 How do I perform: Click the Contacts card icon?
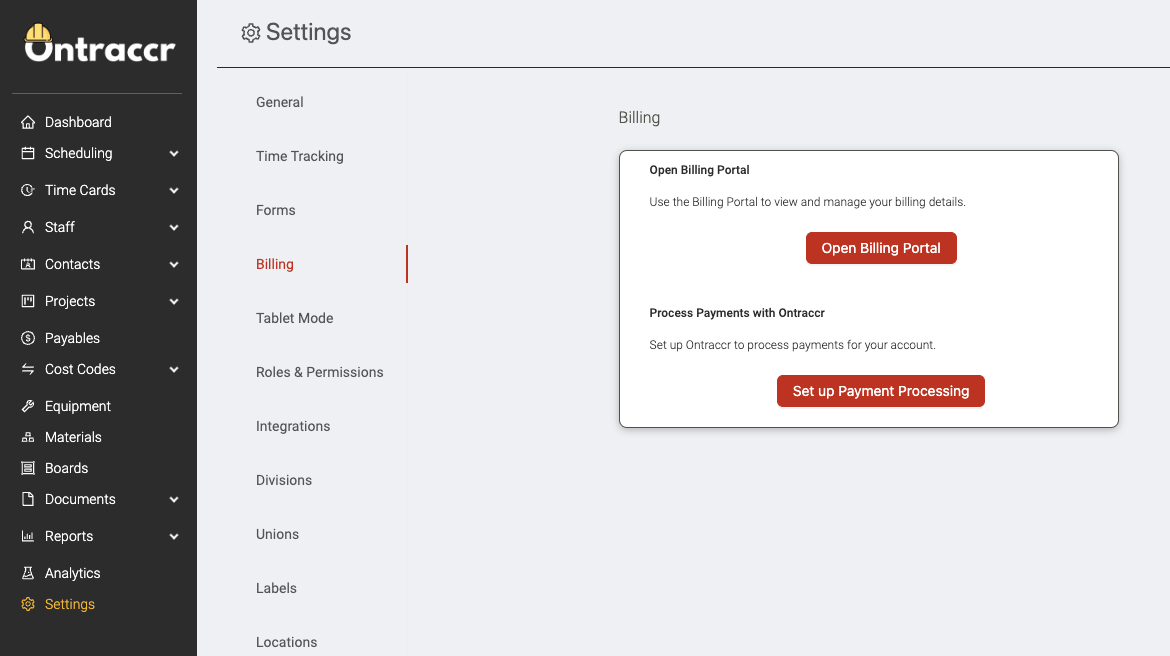[x=28, y=264]
